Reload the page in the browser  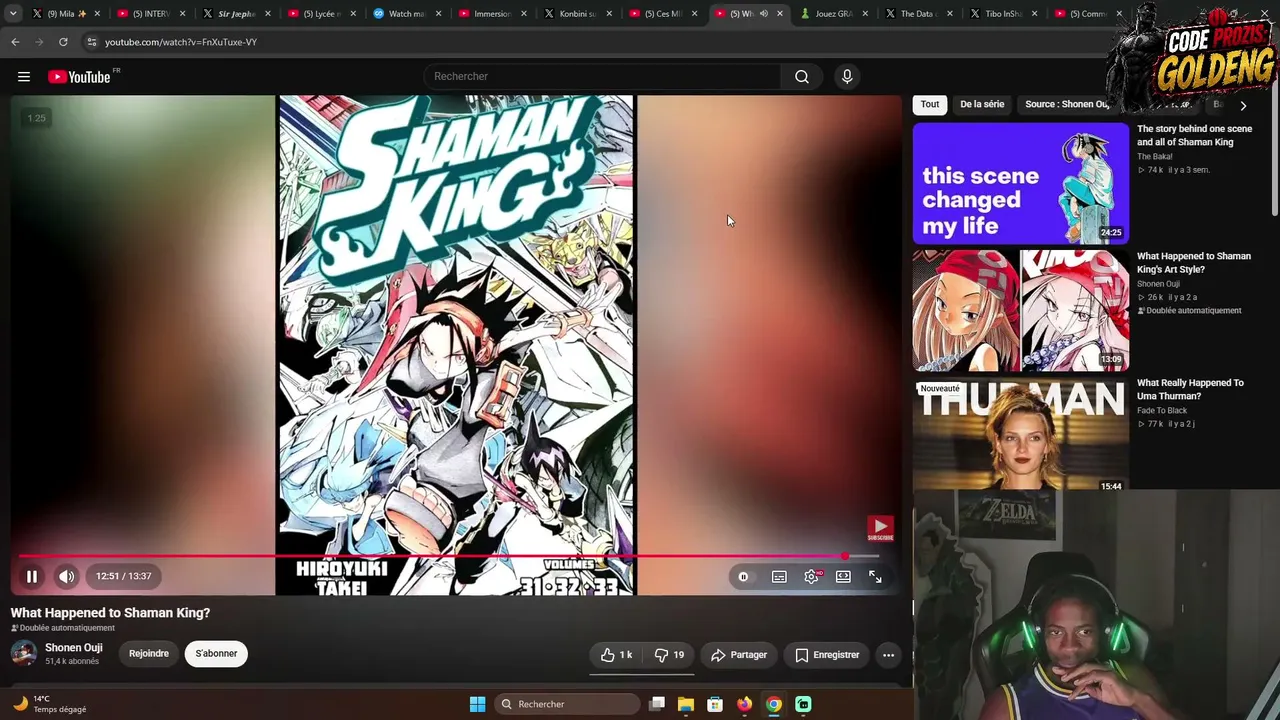point(63,42)
